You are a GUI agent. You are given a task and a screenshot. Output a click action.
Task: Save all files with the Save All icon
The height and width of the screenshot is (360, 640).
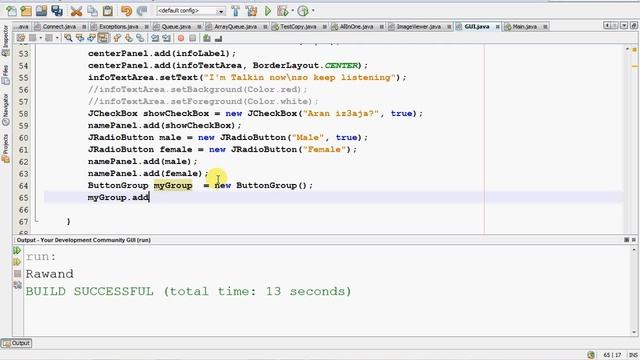[x=57, y=11]
